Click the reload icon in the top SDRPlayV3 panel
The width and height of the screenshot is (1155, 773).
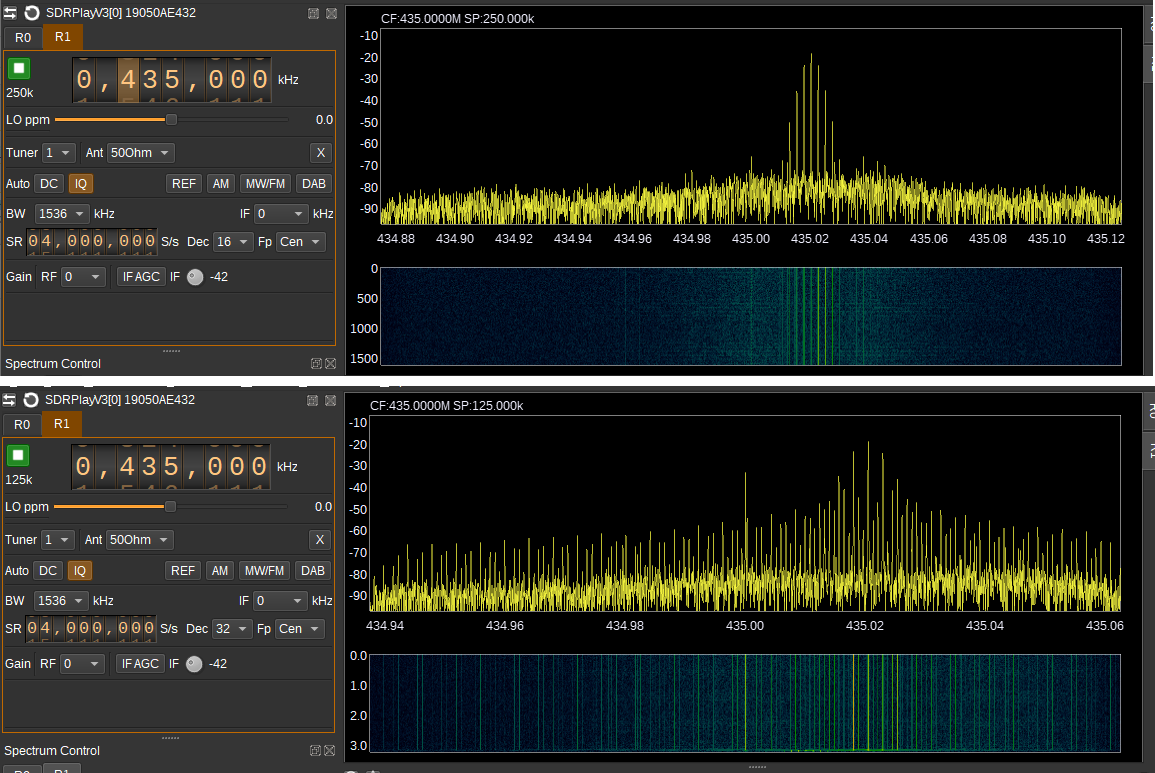coord(32,13)
